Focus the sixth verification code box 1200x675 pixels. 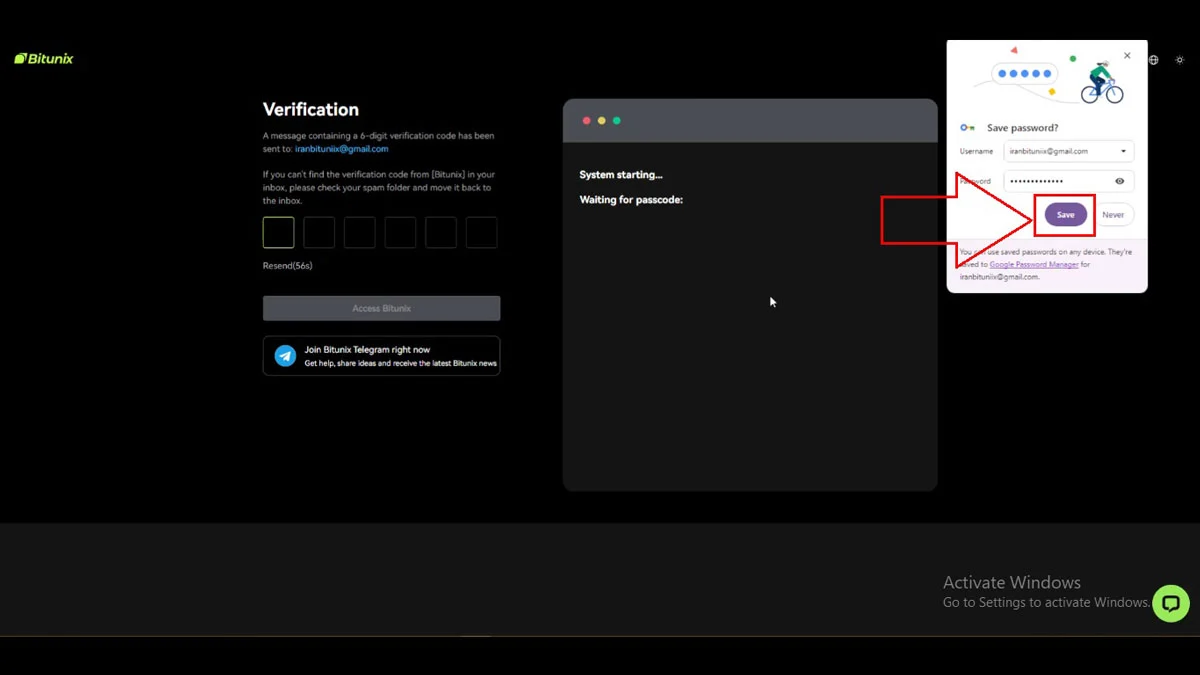click(x=481, y=233)
